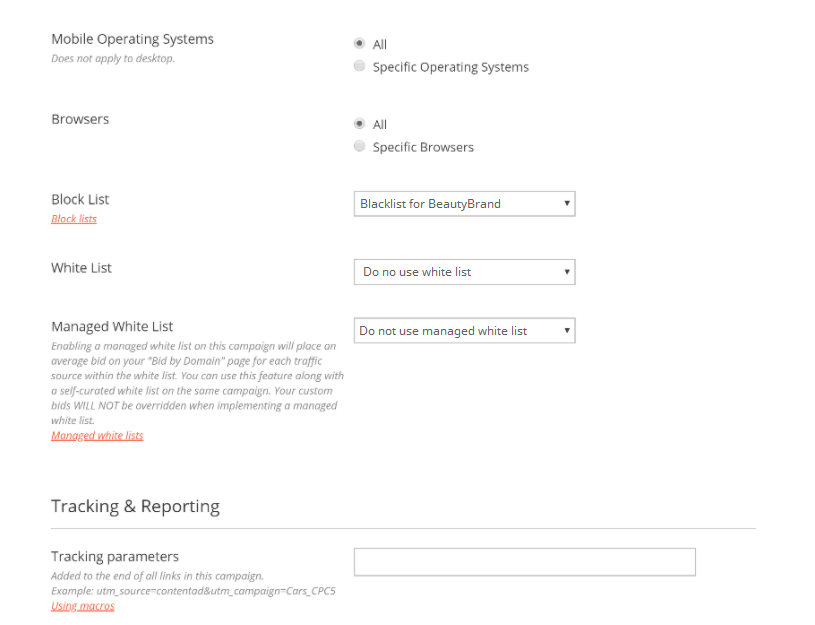815x625 pixels.
Task: Select All radio under Browsers
Action: coord(359,124)
